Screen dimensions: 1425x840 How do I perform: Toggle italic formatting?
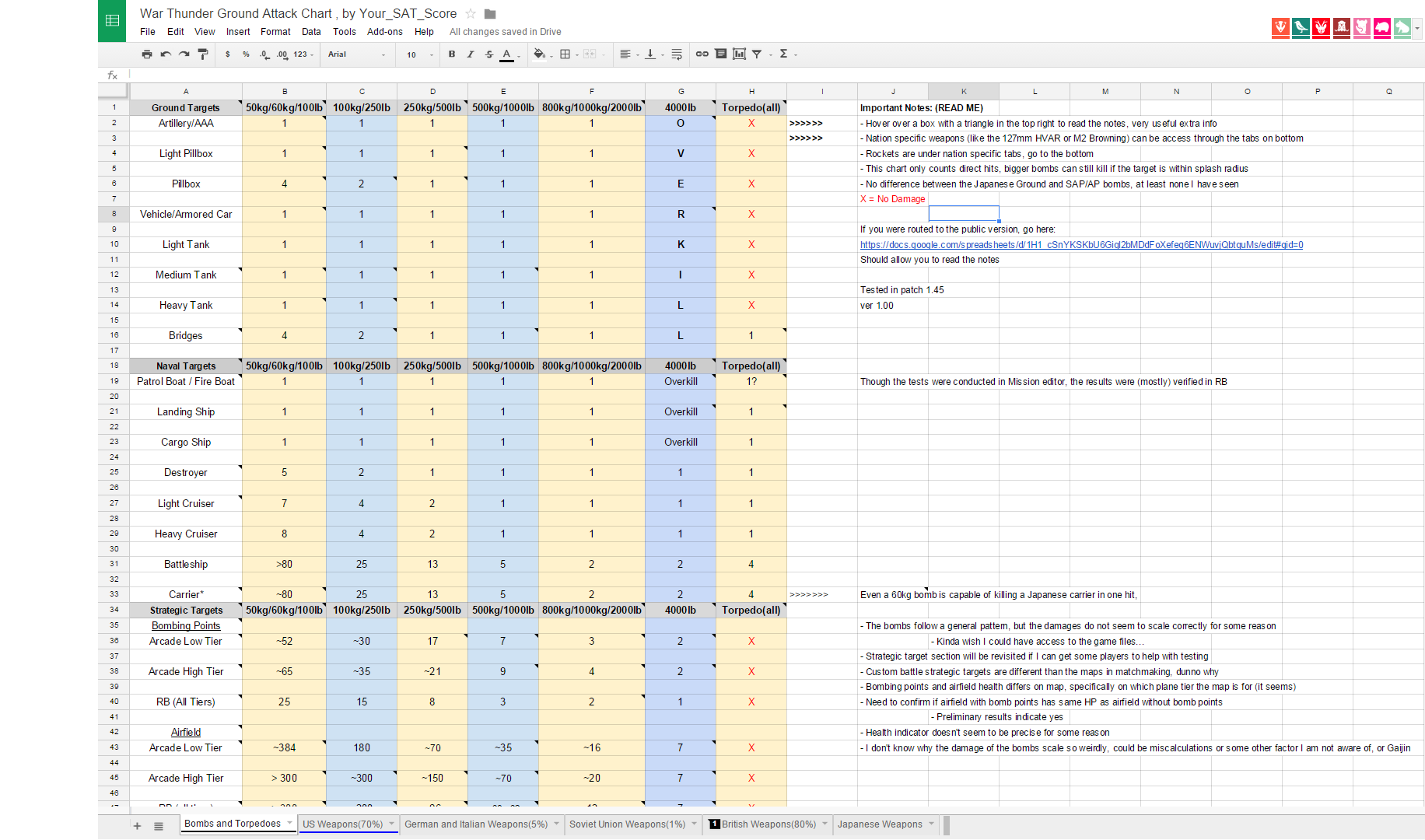[471, 54]
